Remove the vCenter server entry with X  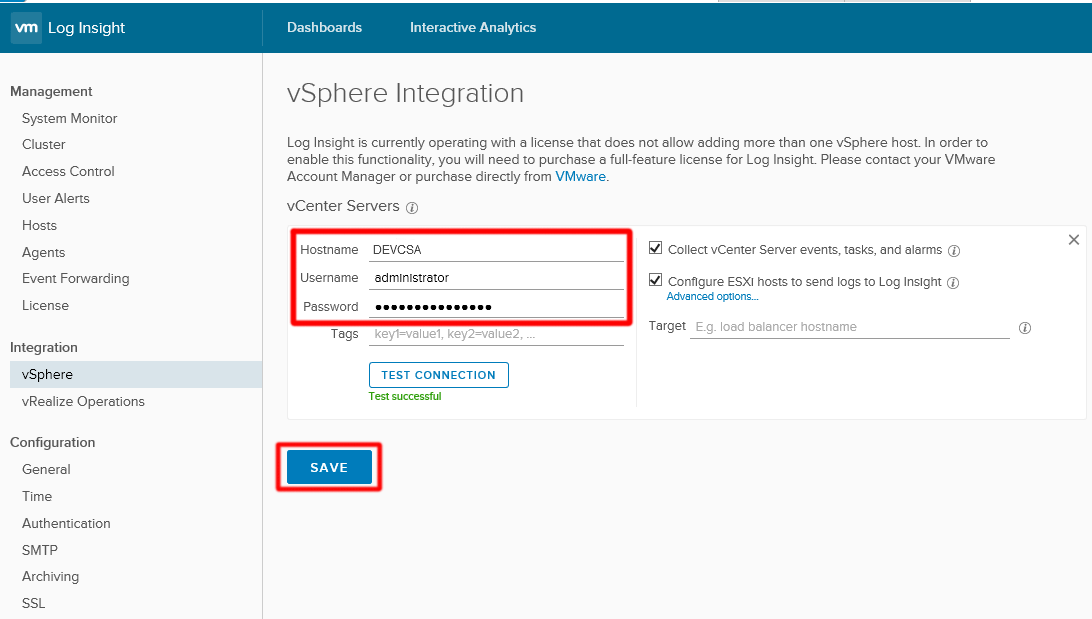click(1074, 240)
